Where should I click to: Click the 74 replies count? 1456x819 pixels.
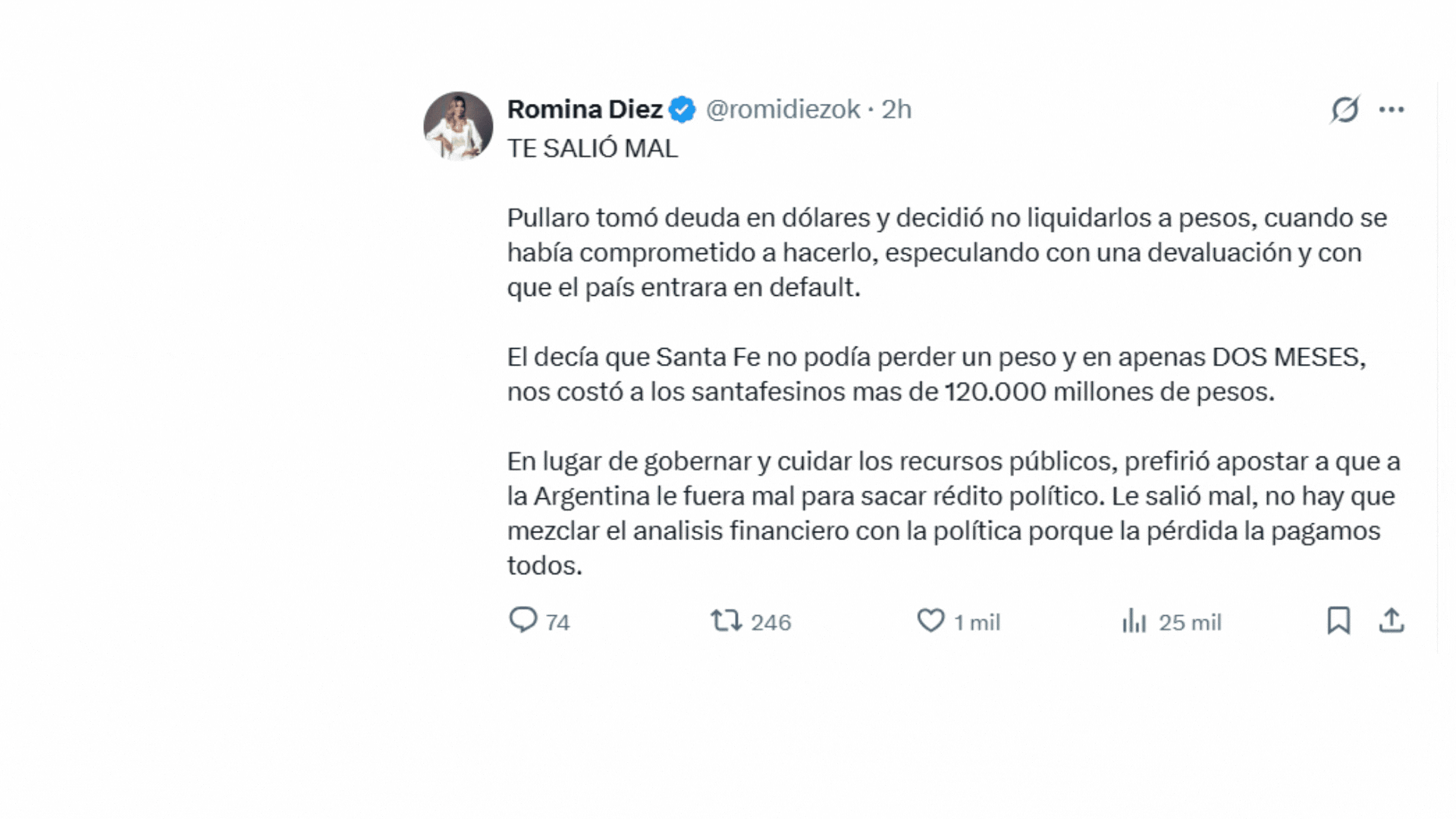(x=557, y=623)
